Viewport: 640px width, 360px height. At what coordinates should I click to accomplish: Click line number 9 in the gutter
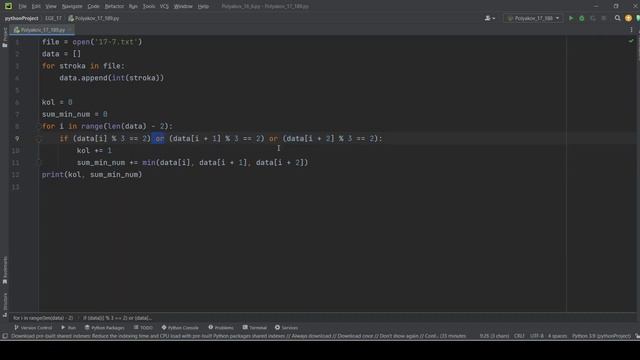point(17,138)
